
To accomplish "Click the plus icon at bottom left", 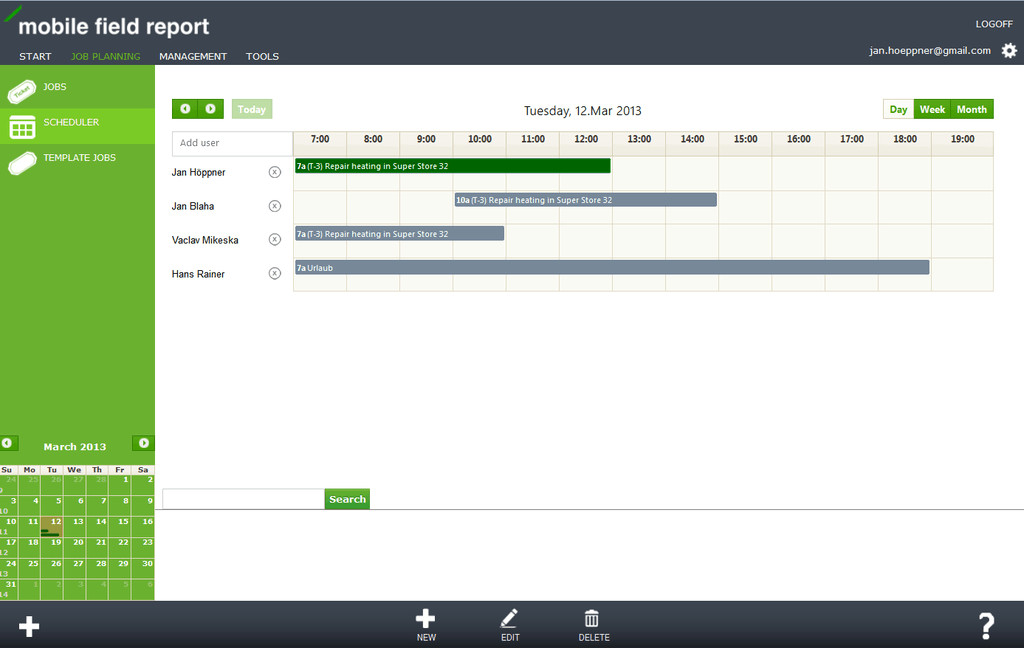I will pyautogui.click(x=28, y=626).
